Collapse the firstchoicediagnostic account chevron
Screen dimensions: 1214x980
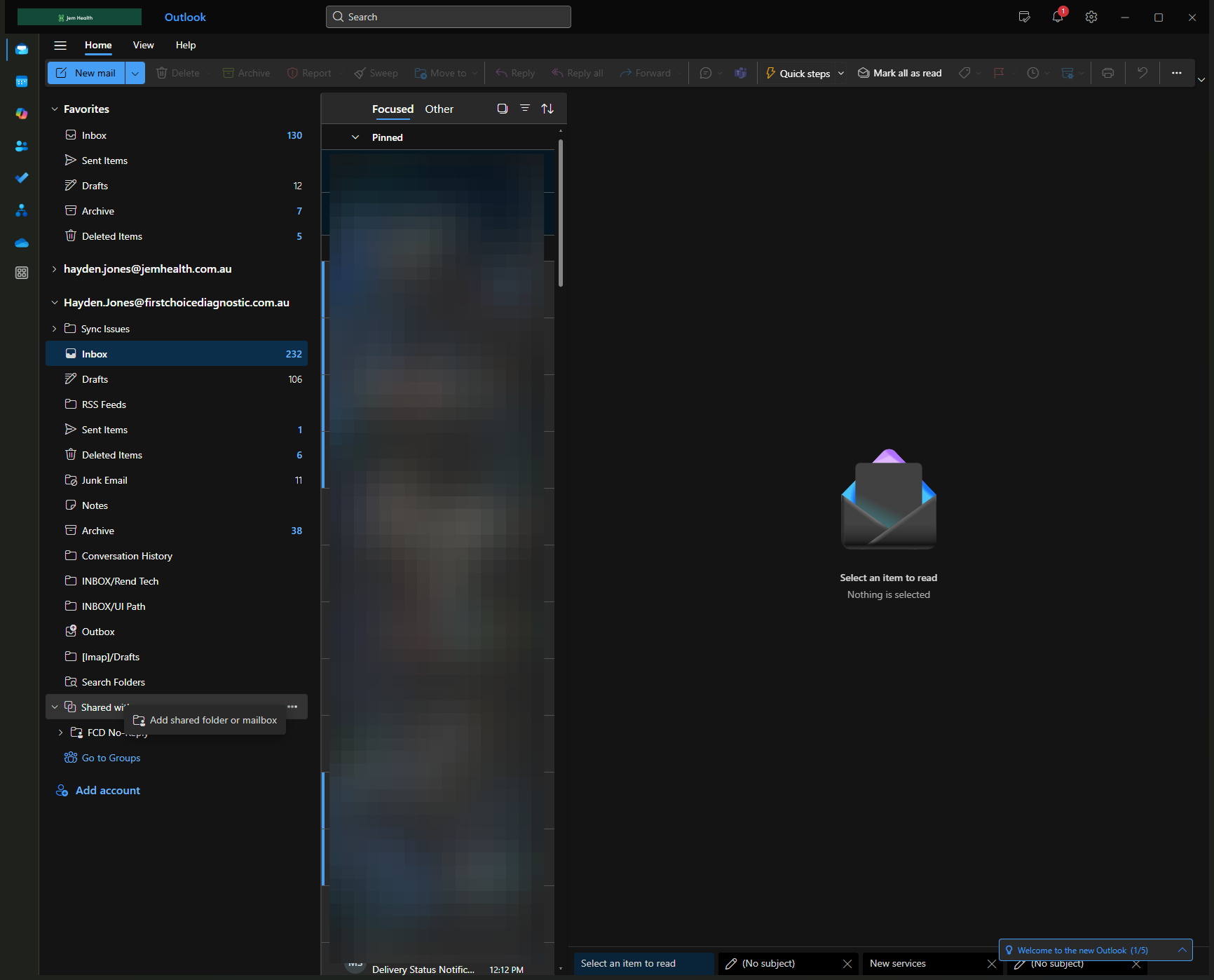tap(55, 303)
